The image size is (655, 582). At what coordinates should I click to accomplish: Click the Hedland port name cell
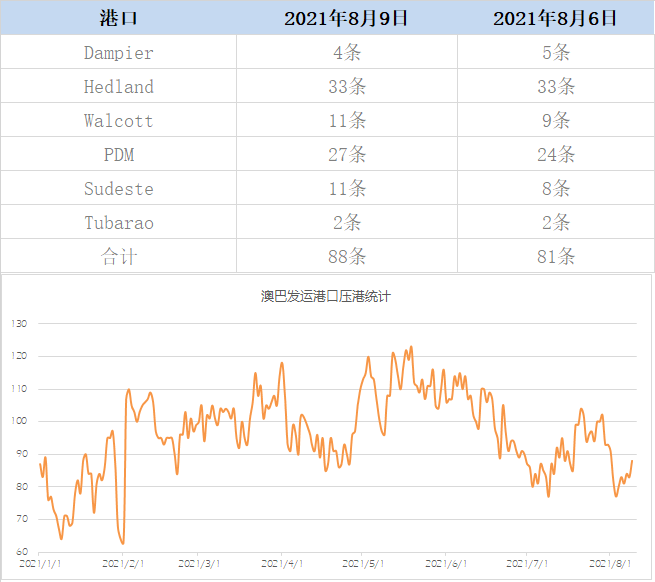[x=119, y=86]
